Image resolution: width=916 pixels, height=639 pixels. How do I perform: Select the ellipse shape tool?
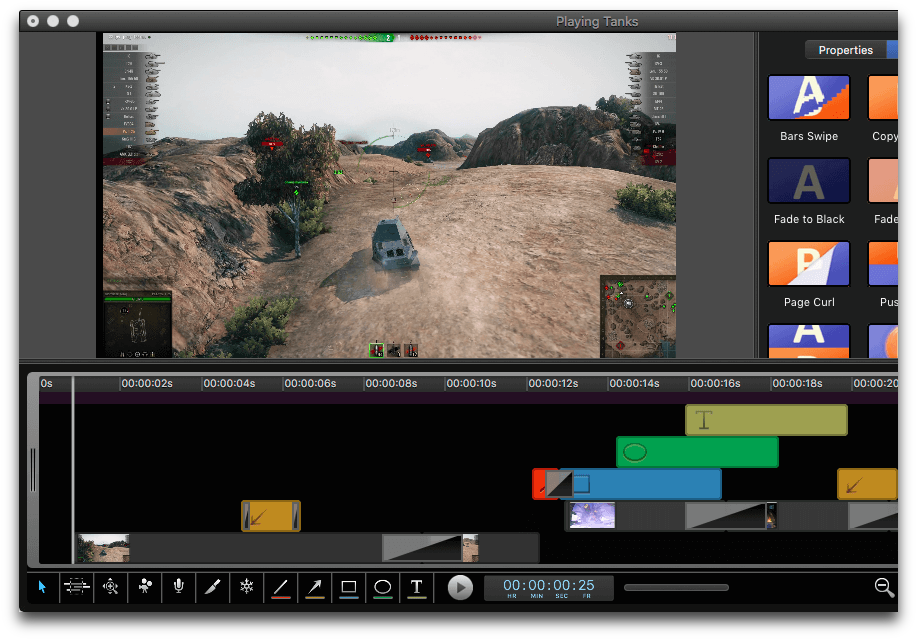383,586
